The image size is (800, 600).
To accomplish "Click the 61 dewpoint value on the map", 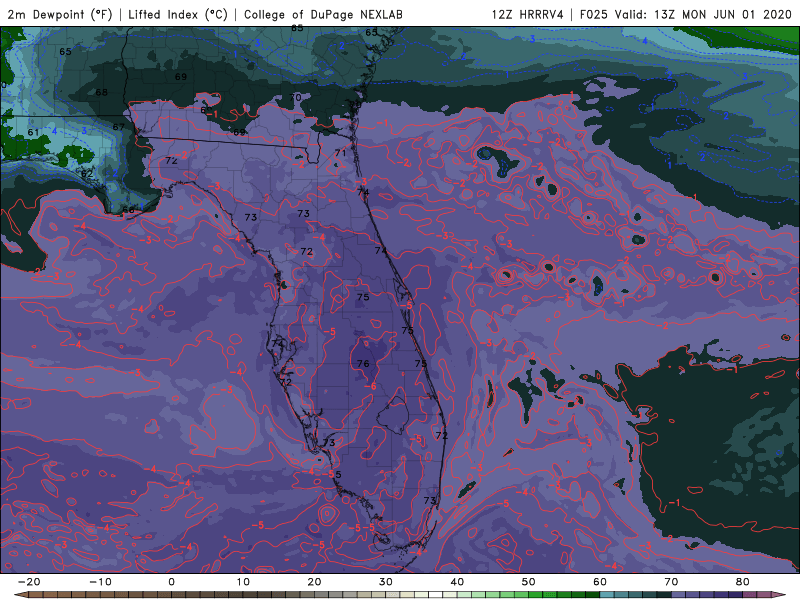I will coord(33,133).
